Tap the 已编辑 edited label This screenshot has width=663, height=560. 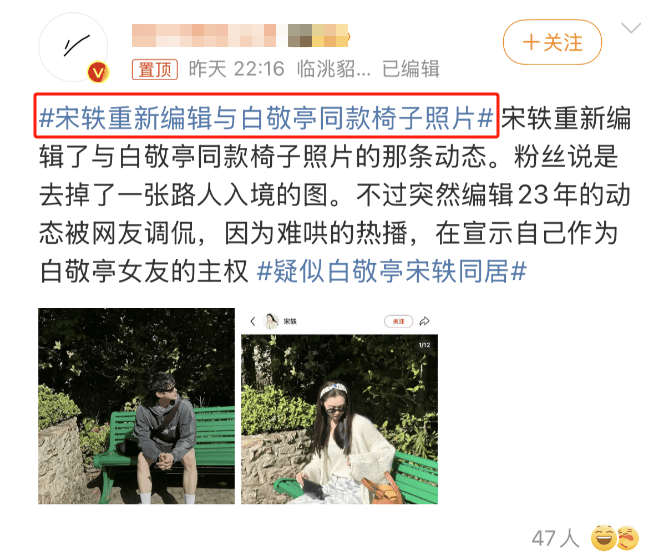click(411, 69)
